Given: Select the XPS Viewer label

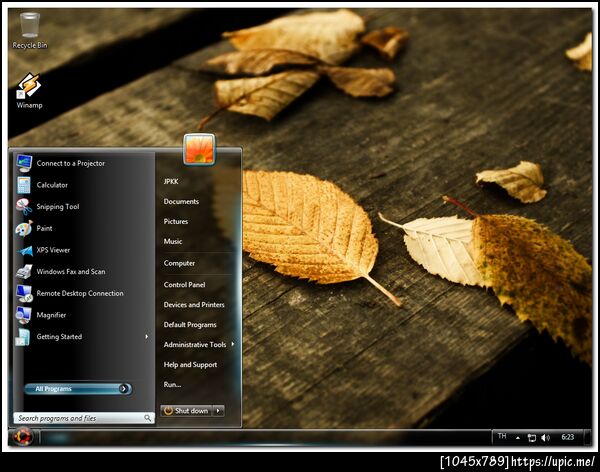Looking at the screenshot, I should pyautogui.click(x=53, y=250).
